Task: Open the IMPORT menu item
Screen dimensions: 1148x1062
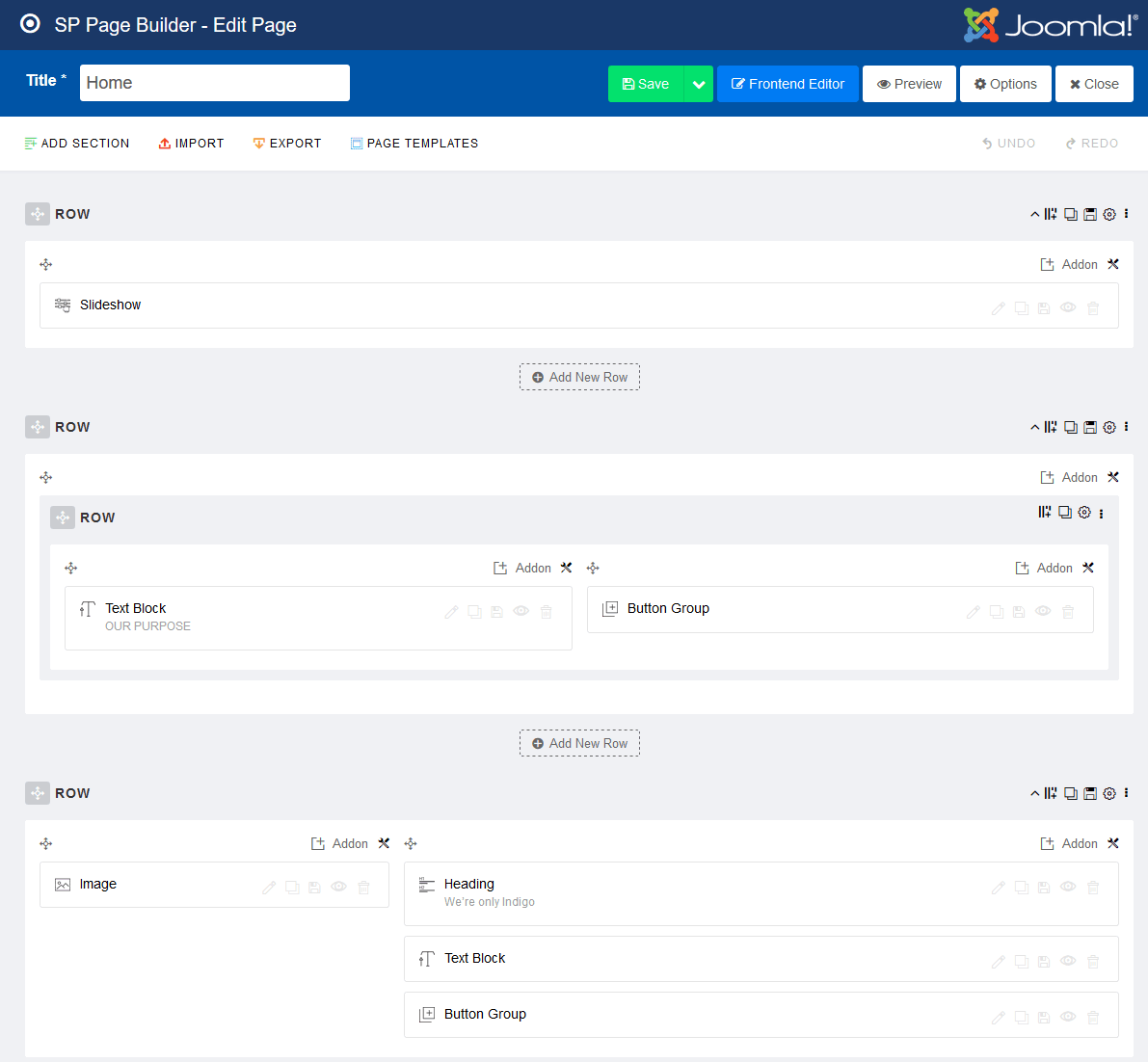Action: click(x=191, y=143)
